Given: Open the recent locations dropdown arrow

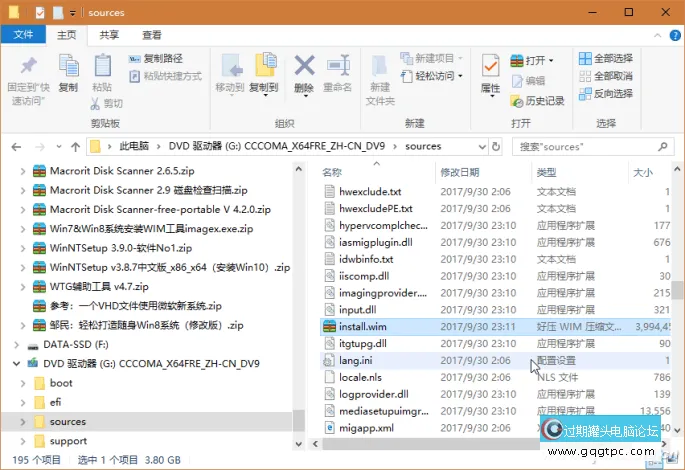Looking at the screenshot, I should (x=59, y=147).
